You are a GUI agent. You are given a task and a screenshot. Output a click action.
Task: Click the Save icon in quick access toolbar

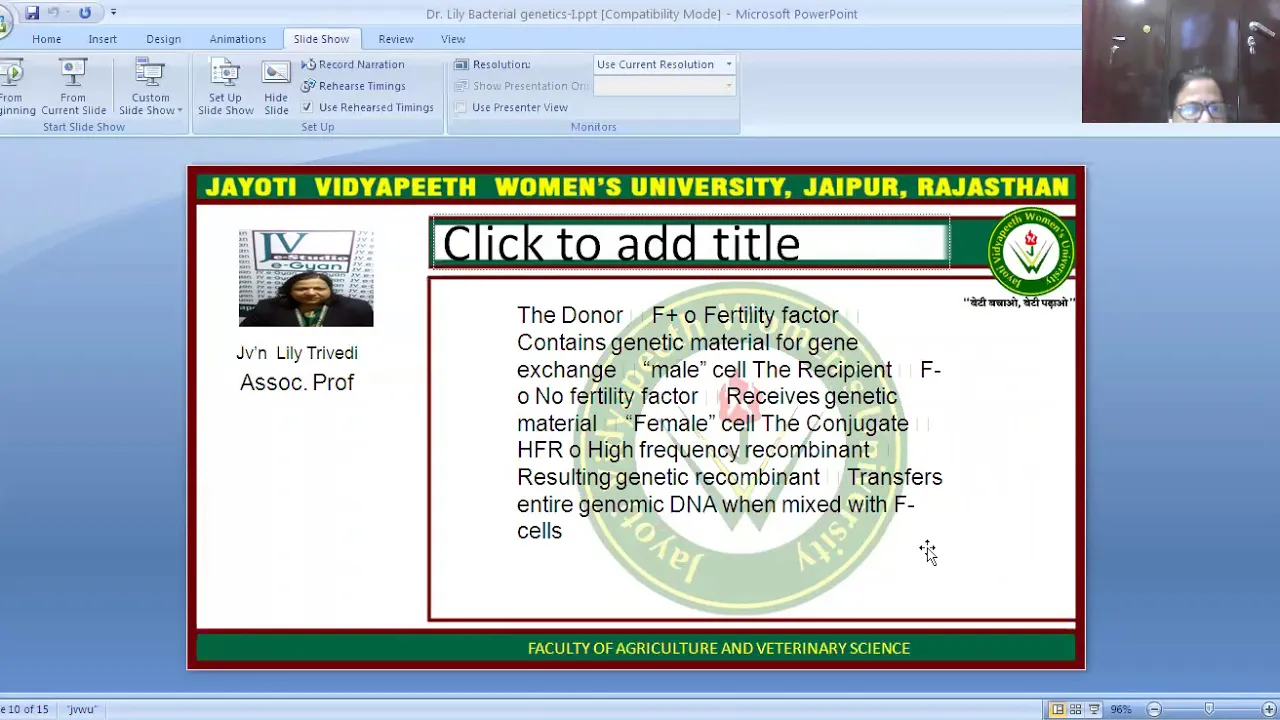32,13
